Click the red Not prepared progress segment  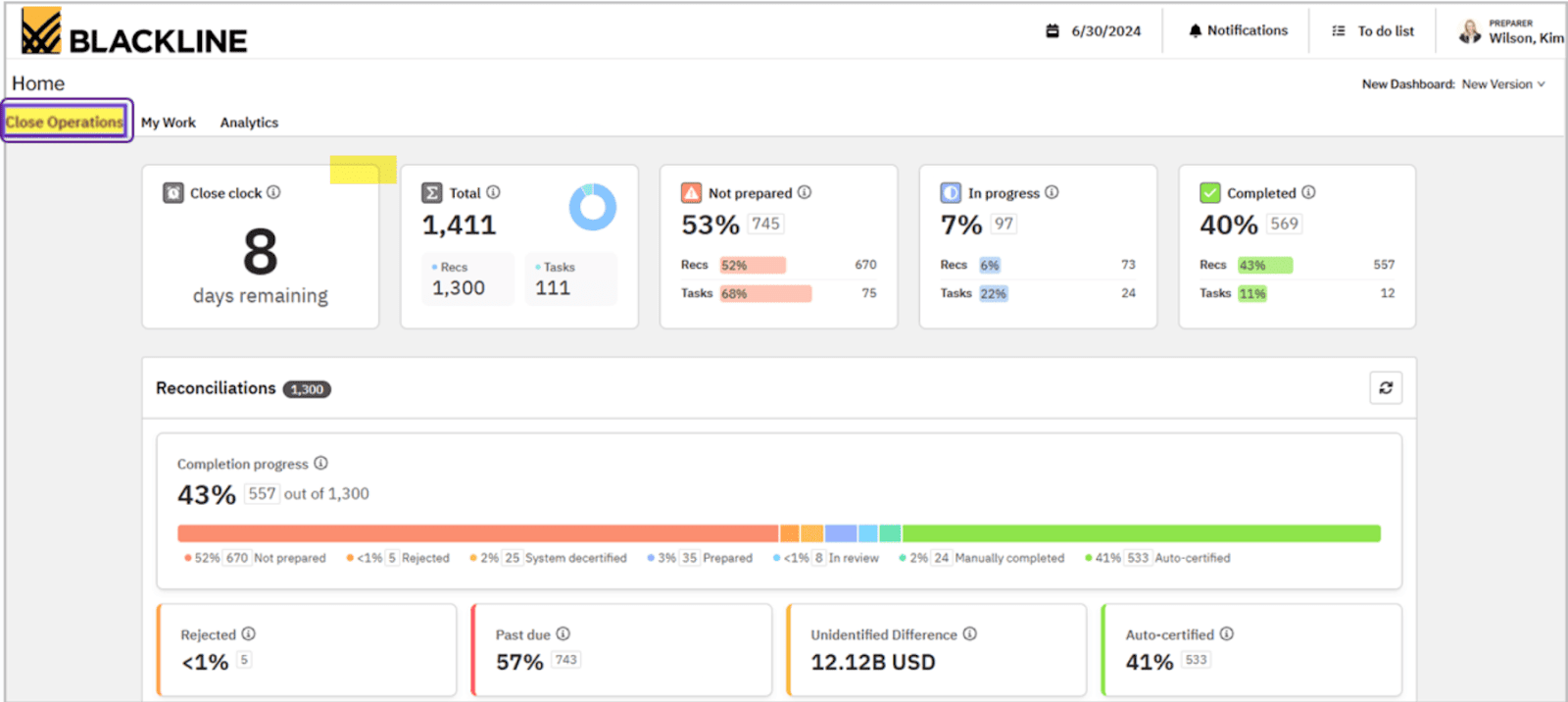[478, 533]
